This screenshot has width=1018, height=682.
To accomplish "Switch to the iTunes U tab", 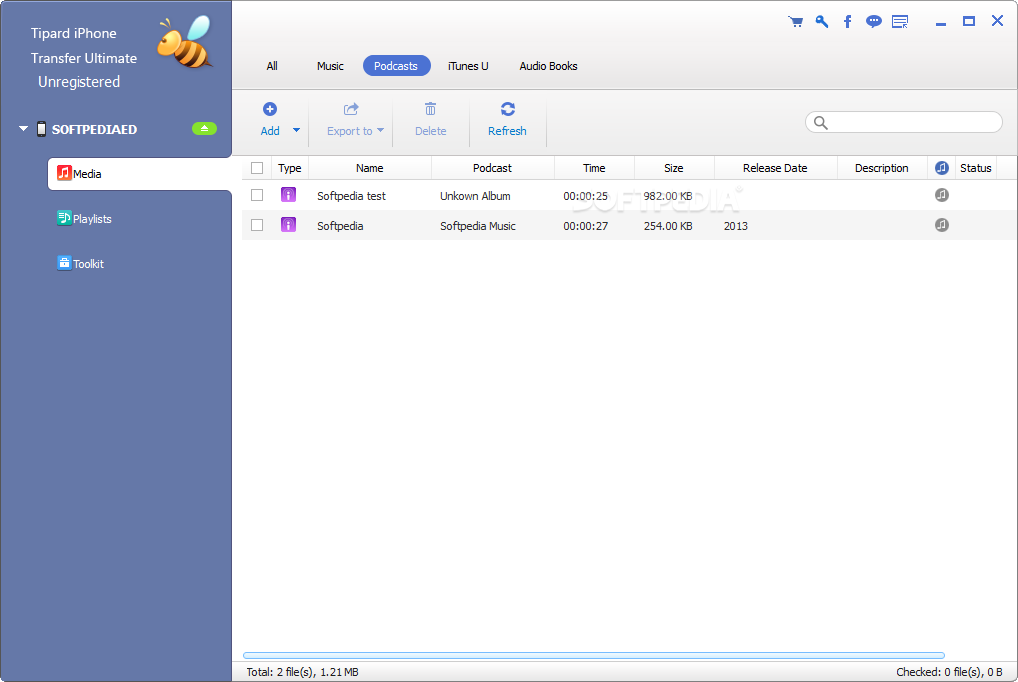I will tap(468, 66).
